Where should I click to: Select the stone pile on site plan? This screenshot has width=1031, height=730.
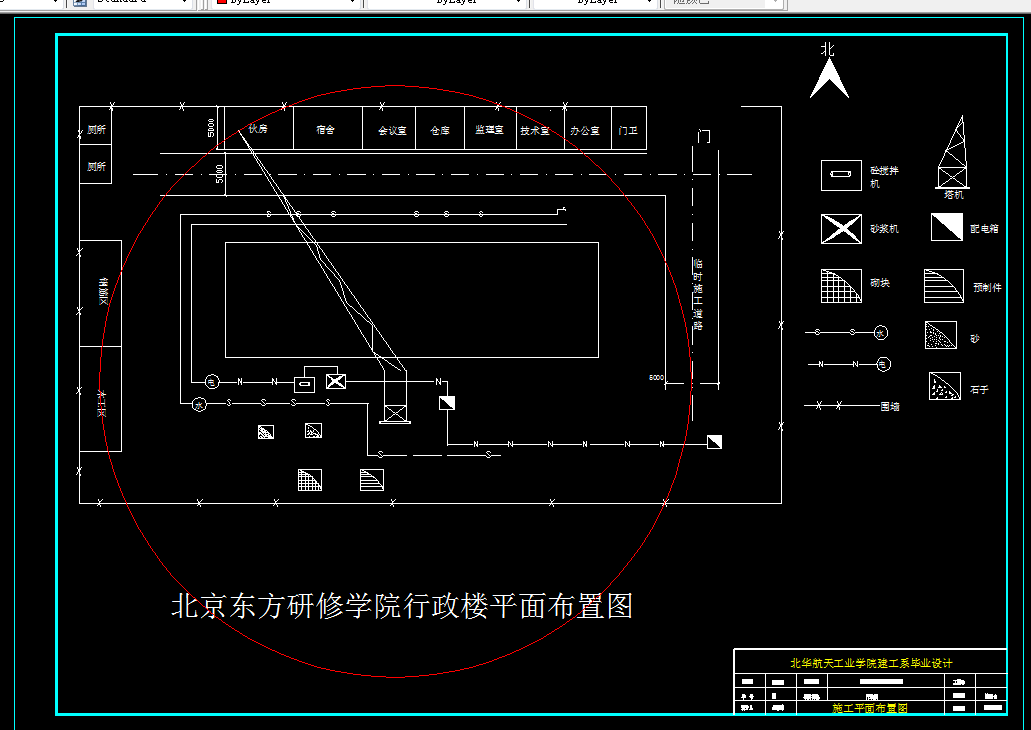coord(314,431)
